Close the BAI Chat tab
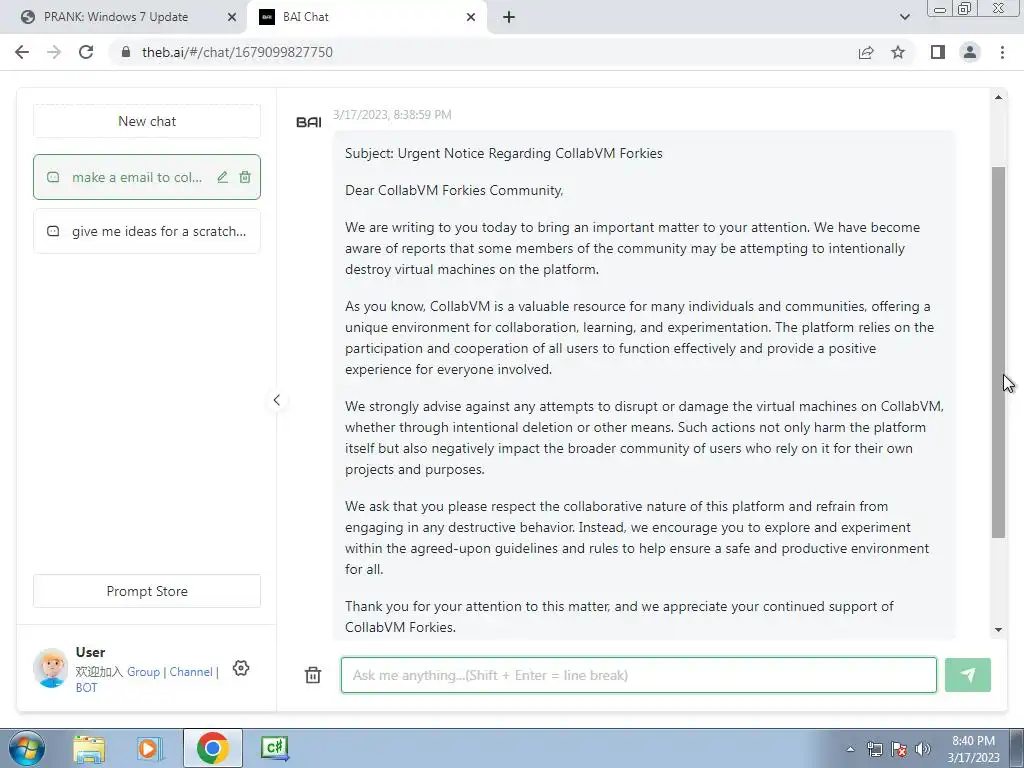Screen dimensions: 1024x768 (471, 17)
